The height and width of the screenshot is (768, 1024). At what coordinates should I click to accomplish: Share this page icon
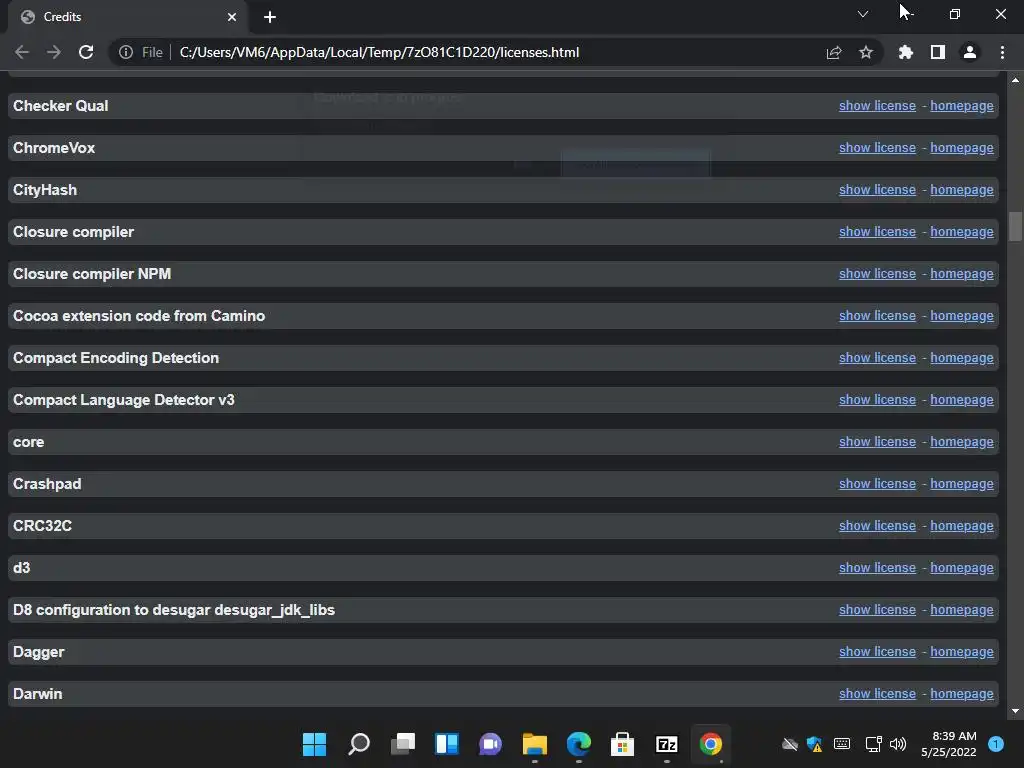point(834,52)
